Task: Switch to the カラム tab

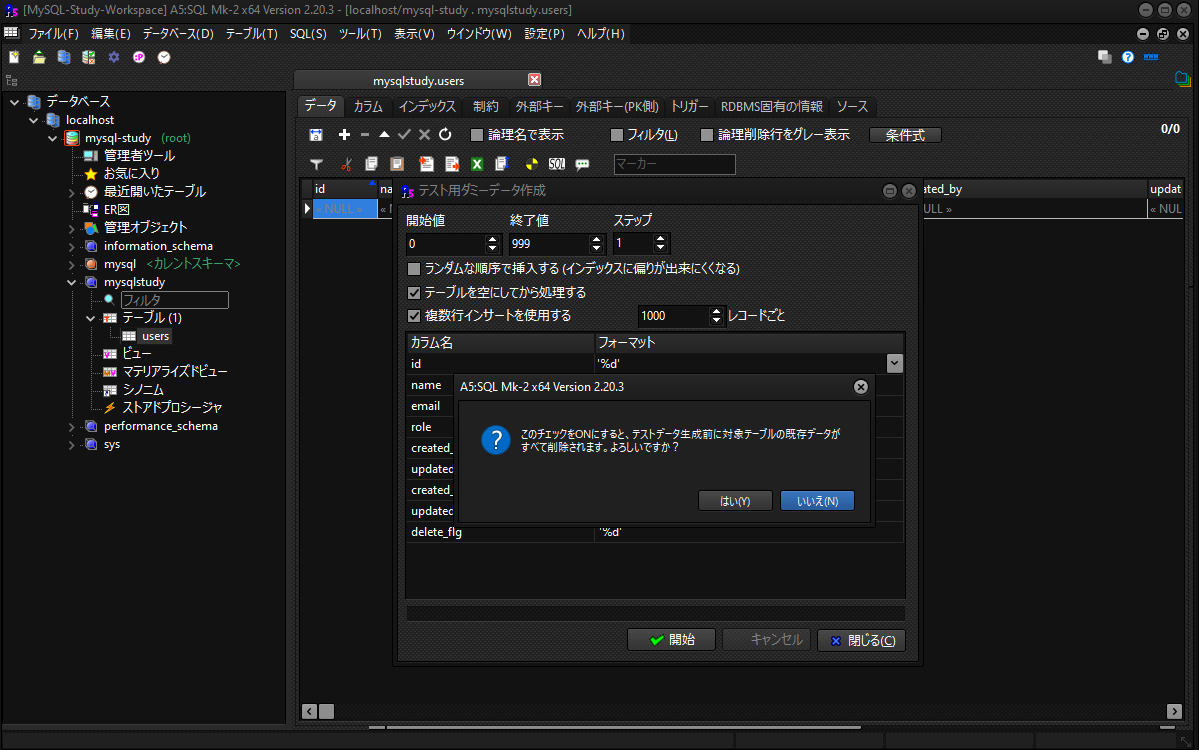Action: click(368, 106)
